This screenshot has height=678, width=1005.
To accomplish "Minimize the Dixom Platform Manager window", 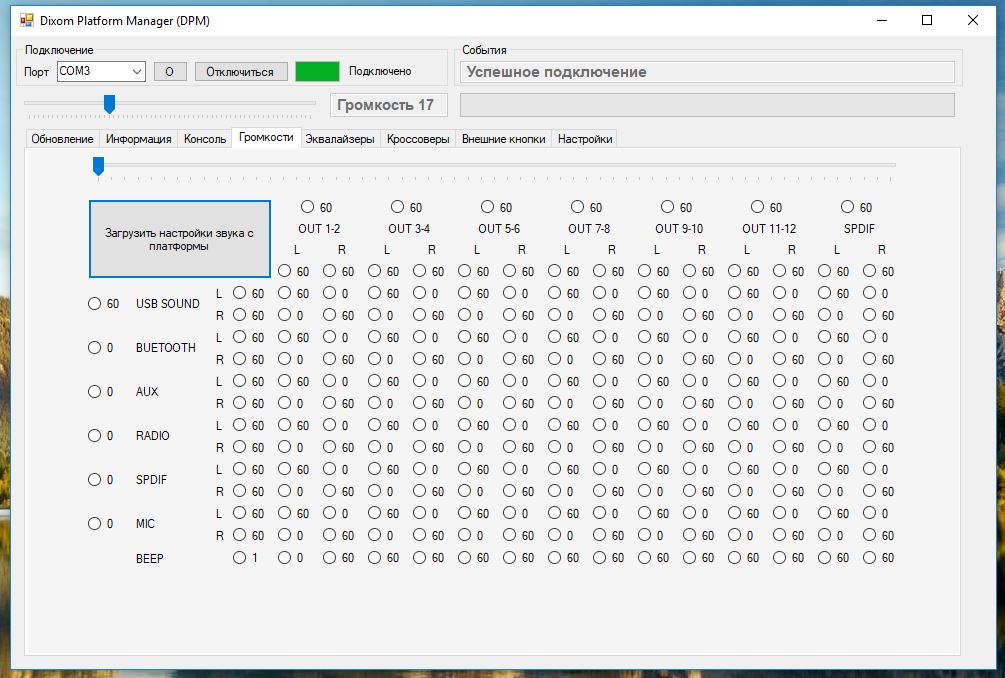I will coord(881,20).
